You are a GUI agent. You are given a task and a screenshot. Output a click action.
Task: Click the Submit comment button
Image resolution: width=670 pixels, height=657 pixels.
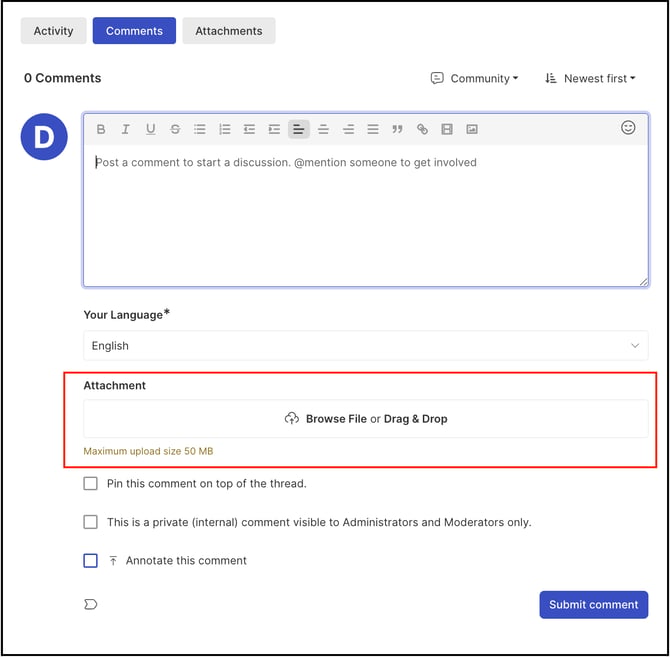click(594, 604)
